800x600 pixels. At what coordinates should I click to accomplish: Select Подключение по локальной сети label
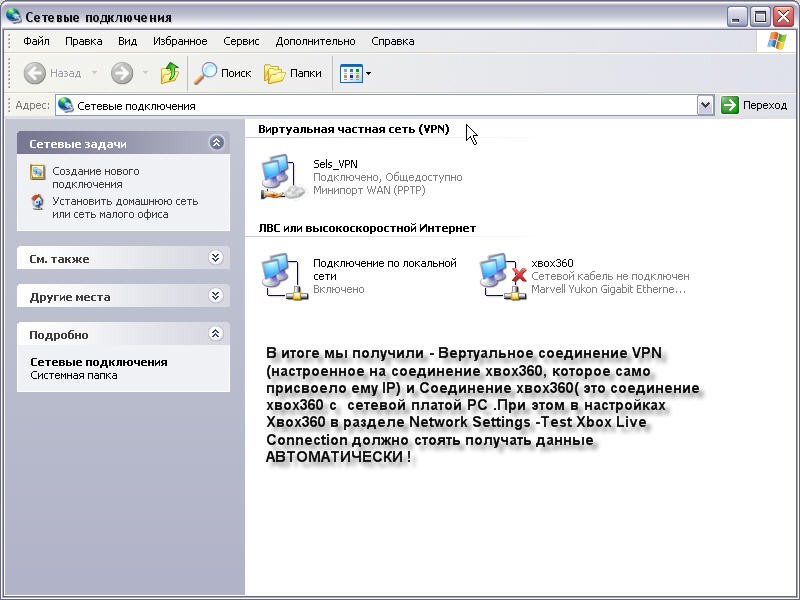point(385,269)
